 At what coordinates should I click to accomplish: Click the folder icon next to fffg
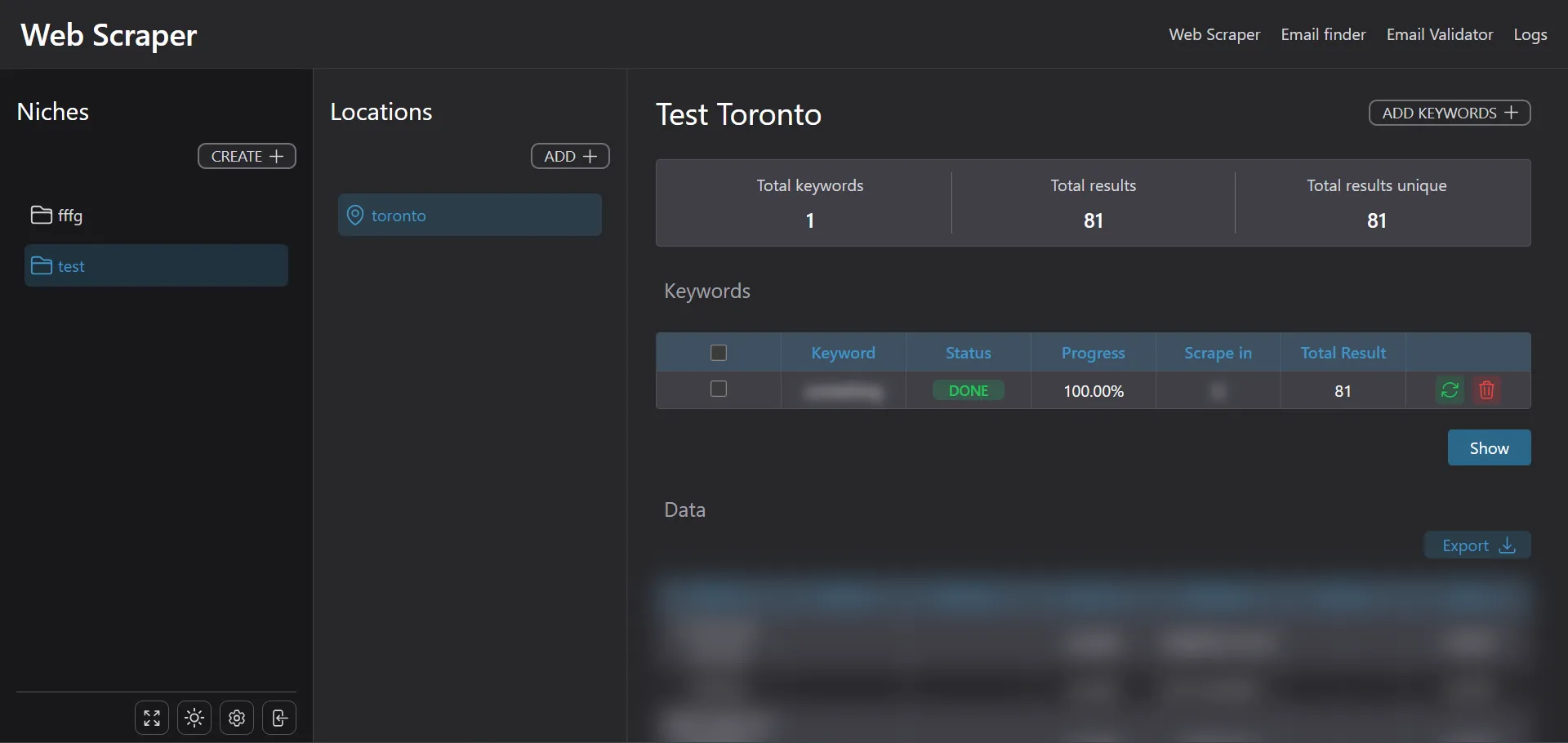[42, 215]
